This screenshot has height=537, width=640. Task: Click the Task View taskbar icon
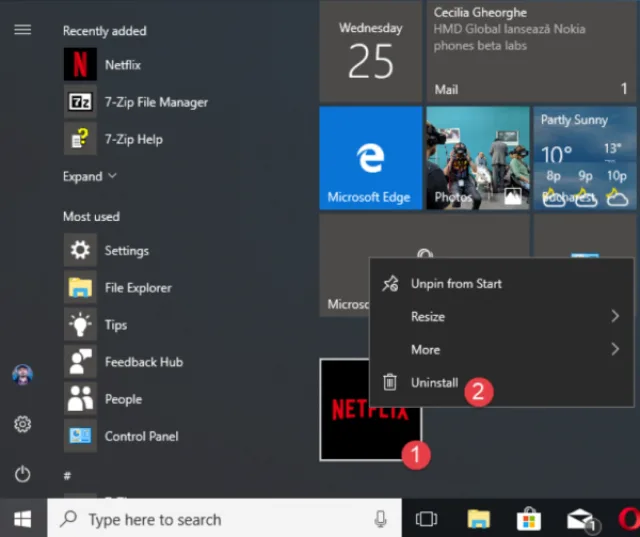point(426,519)
